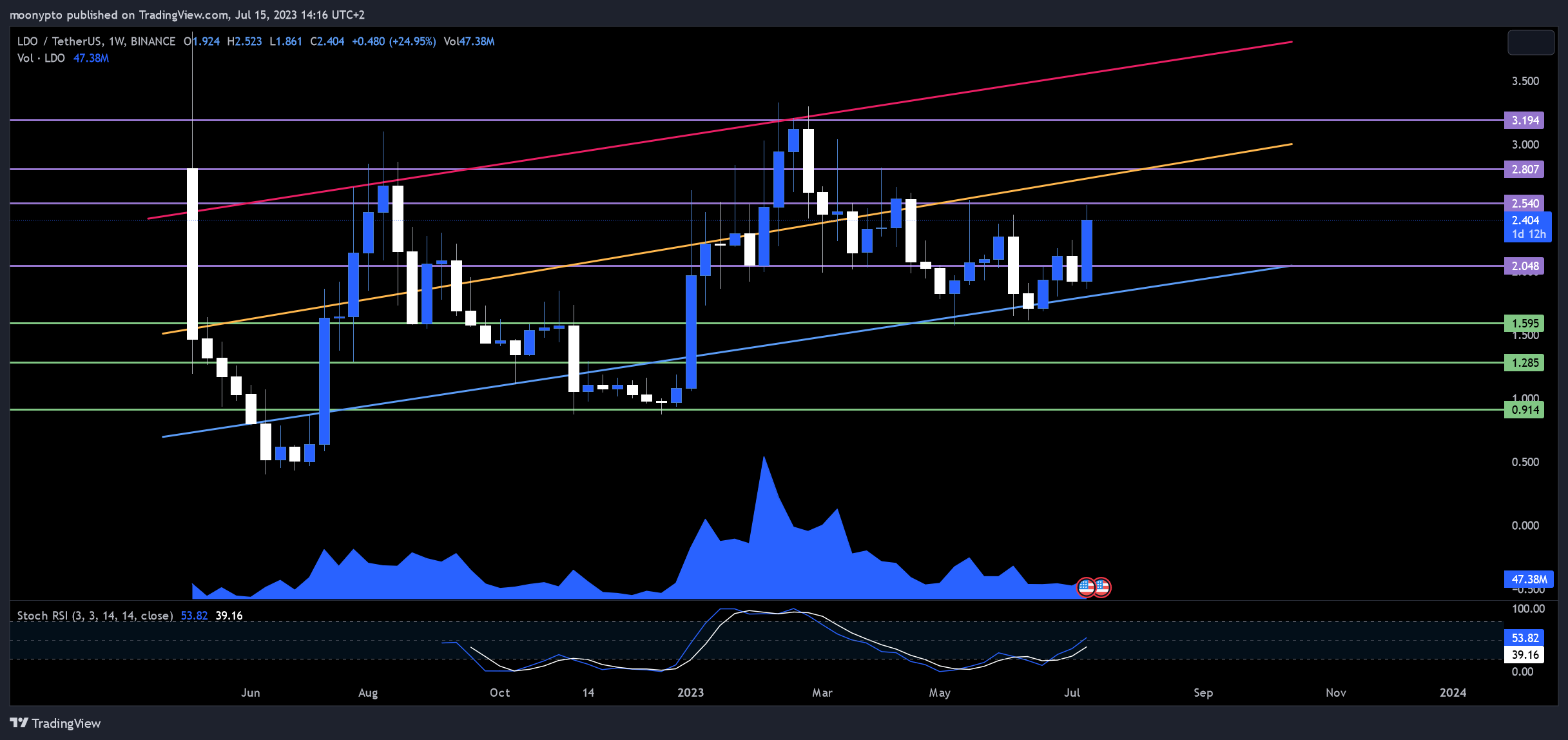Click the TradingView logo at bottom left
Image resolution: width=1568 pixels, height=740 pixels.
pos(55,723)
